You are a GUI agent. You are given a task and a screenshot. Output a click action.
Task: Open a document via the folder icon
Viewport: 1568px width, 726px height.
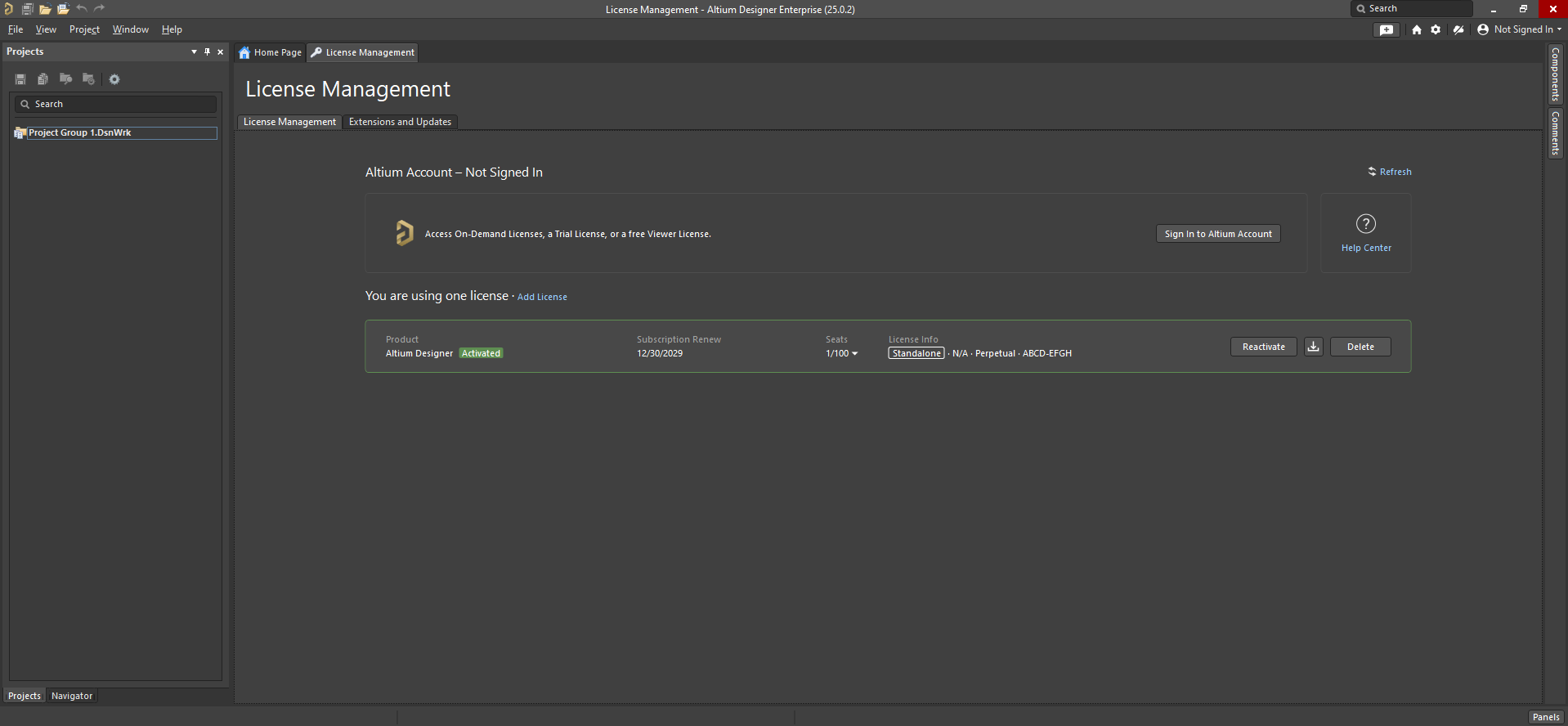pyautogui.click(x=45, y=9)
